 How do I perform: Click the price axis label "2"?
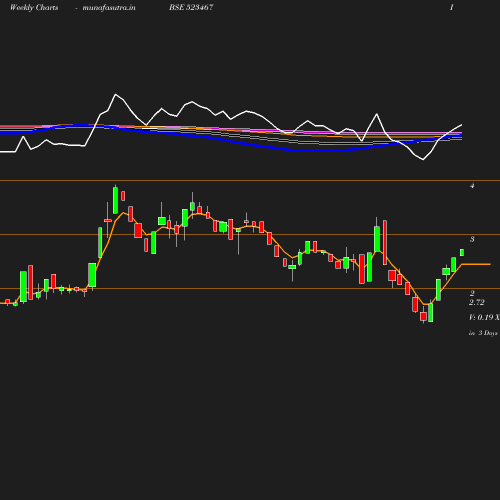click(x=472, y=293)
